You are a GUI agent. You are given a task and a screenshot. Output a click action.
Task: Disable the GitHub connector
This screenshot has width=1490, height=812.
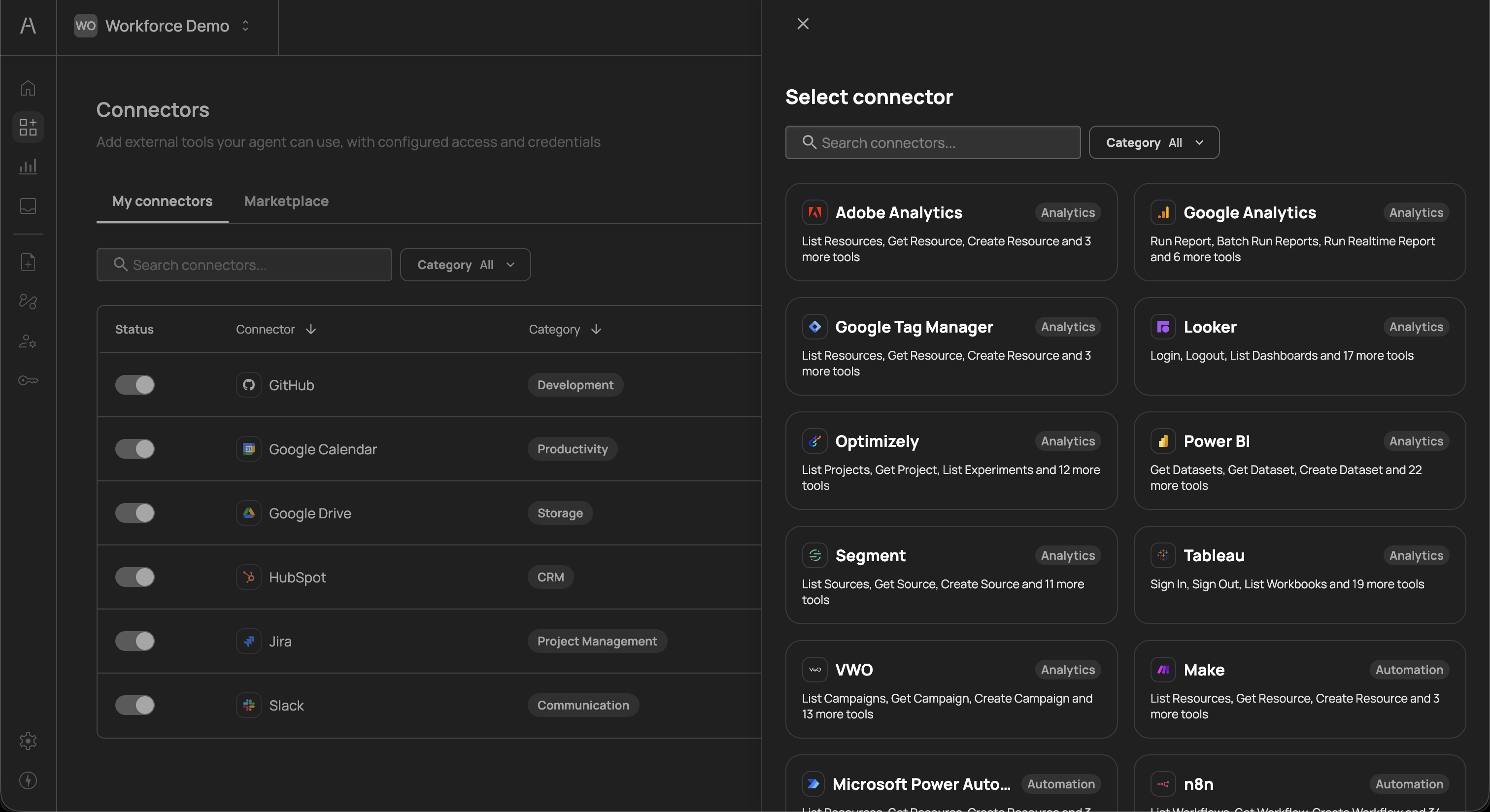[135, 385]
